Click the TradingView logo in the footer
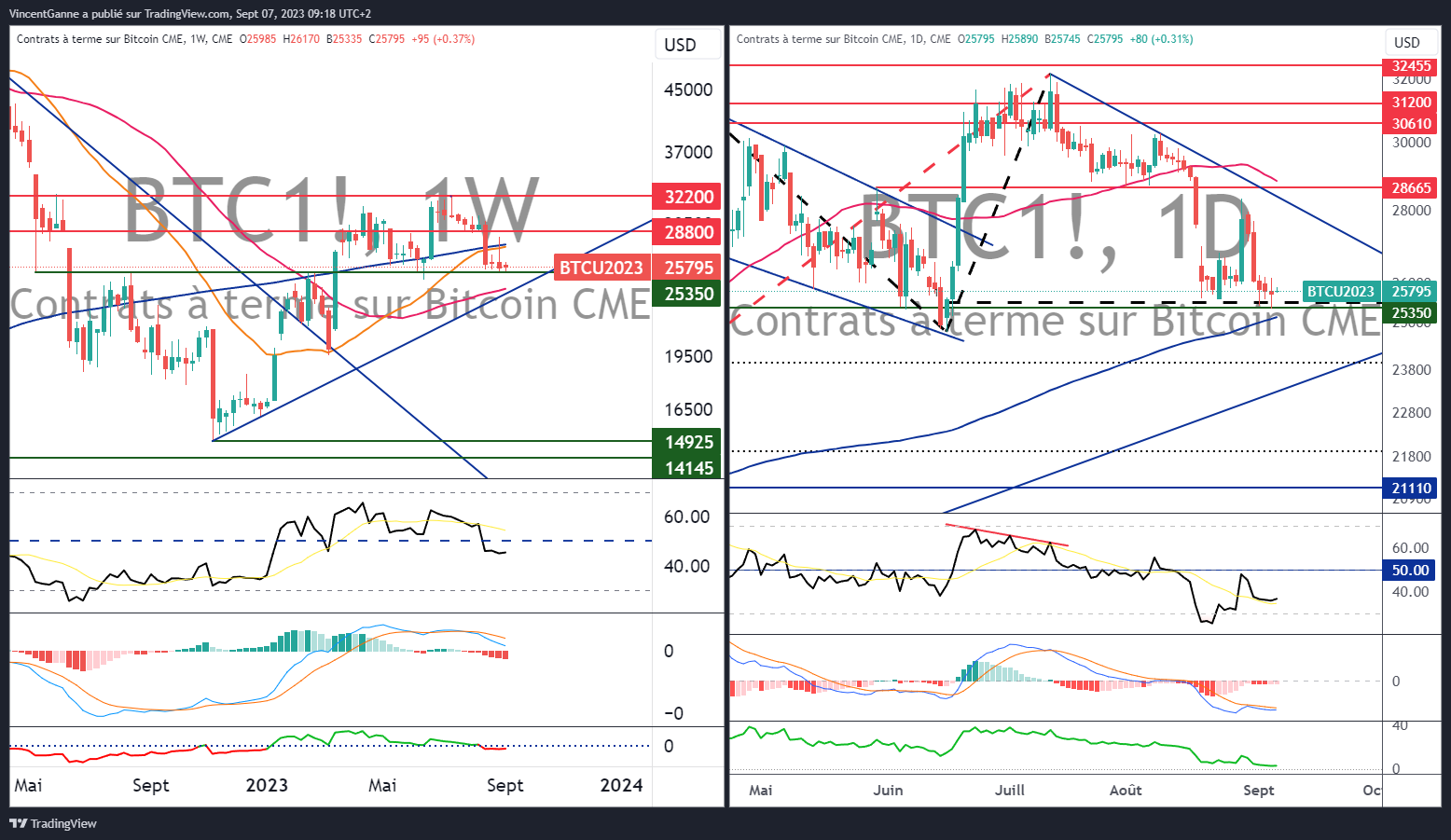 point(53,823)
